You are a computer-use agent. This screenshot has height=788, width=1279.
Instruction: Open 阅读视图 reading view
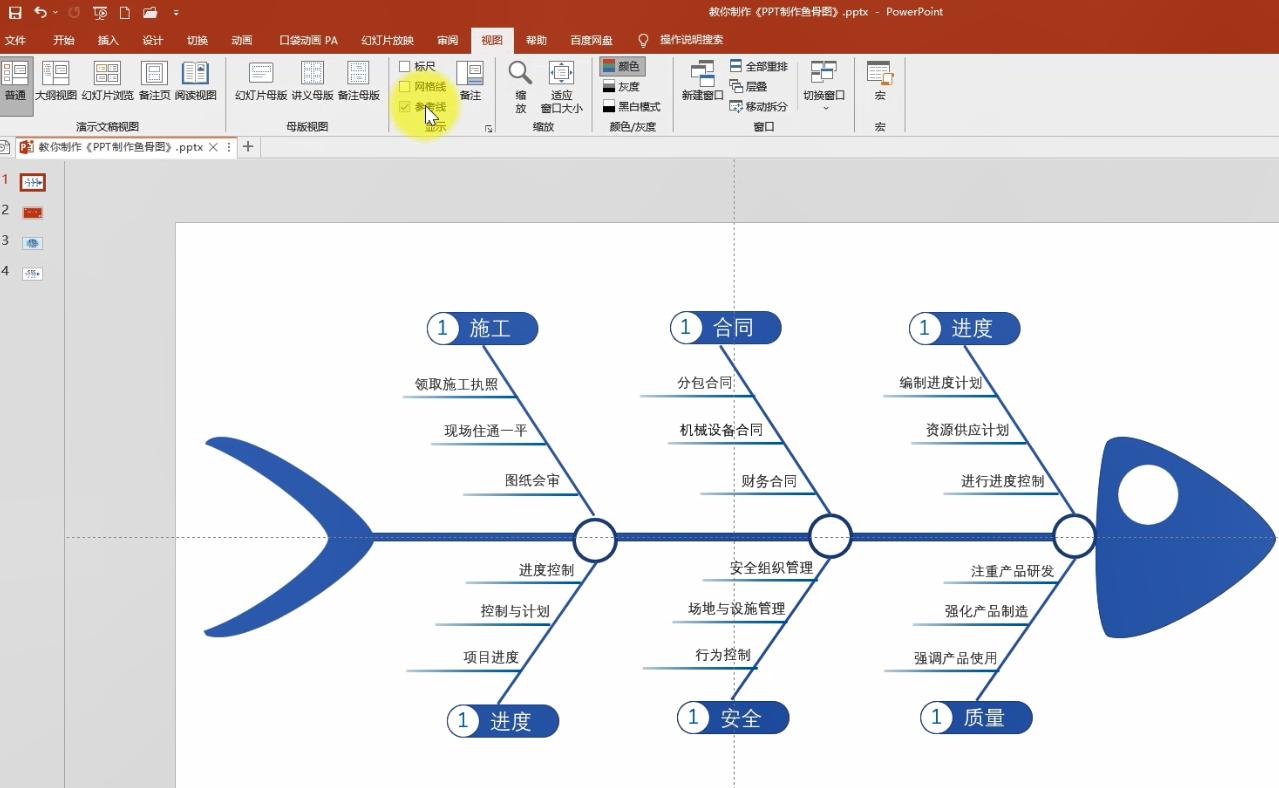pos(195,82)
